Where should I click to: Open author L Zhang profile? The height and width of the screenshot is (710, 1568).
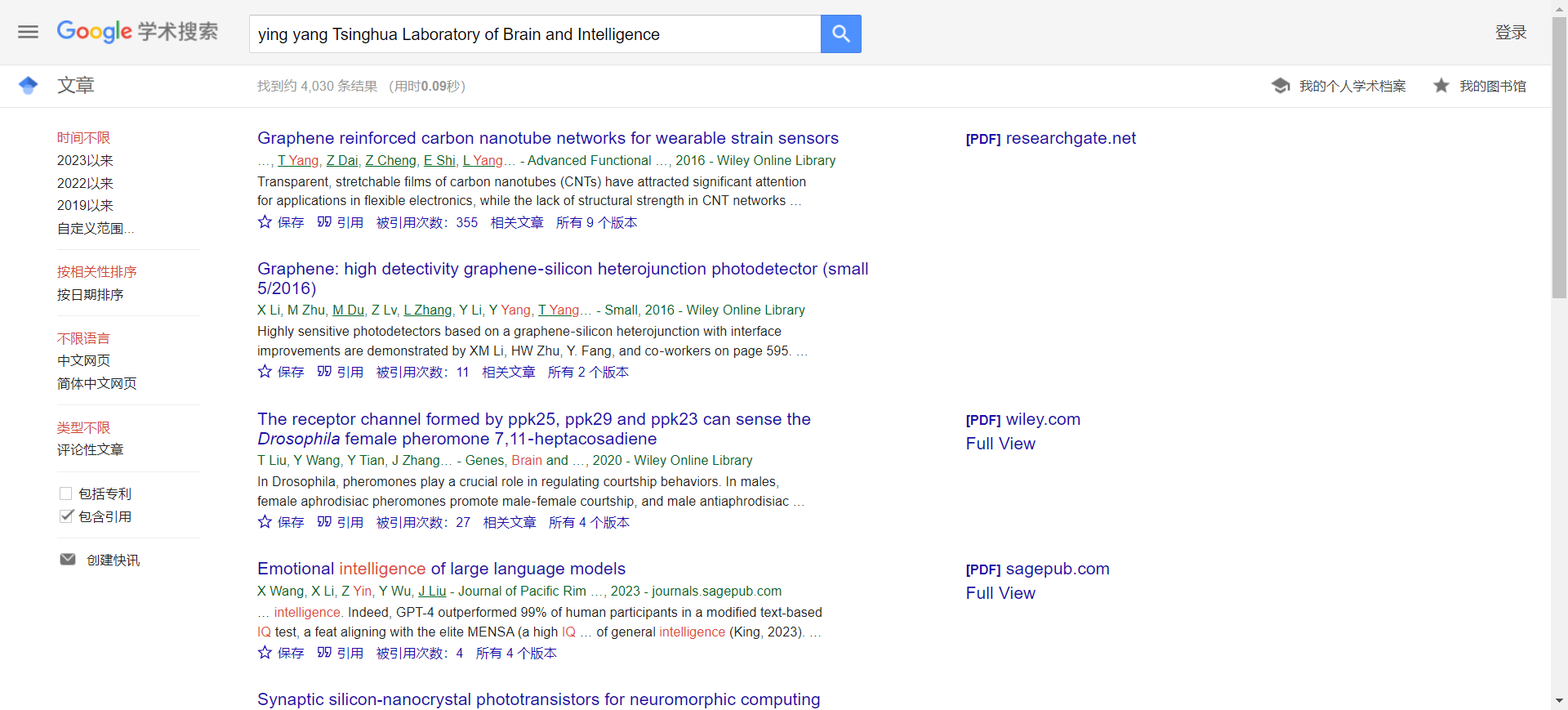pyautogui.click(x=428, y=310)
